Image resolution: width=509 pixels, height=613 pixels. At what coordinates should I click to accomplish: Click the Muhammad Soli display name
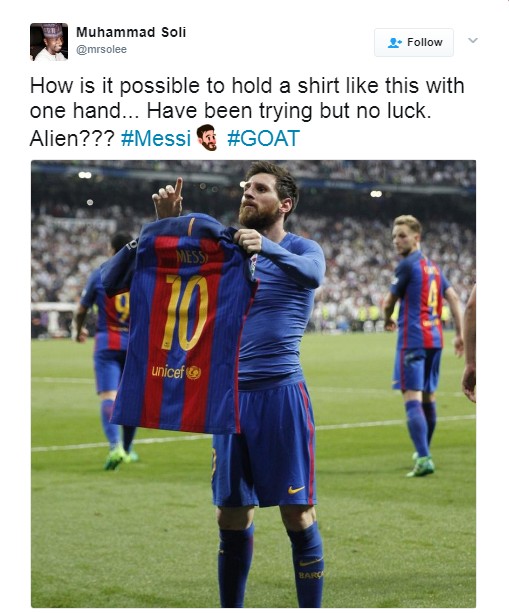(131, 32)
